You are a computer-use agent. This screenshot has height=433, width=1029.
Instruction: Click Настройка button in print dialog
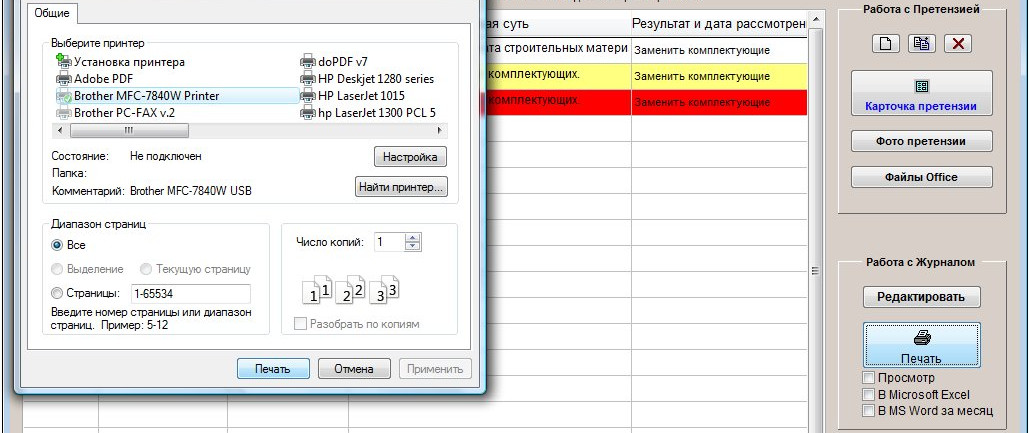point(410,157)
